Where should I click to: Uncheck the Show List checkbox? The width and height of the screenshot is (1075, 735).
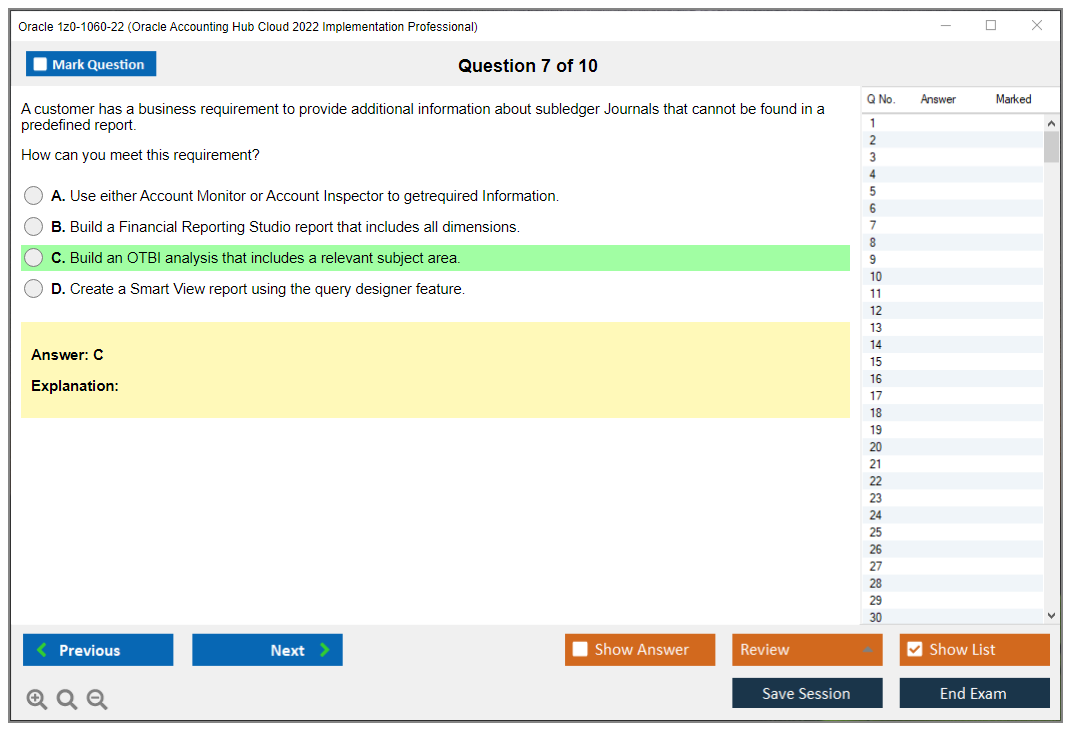[914, 650]
